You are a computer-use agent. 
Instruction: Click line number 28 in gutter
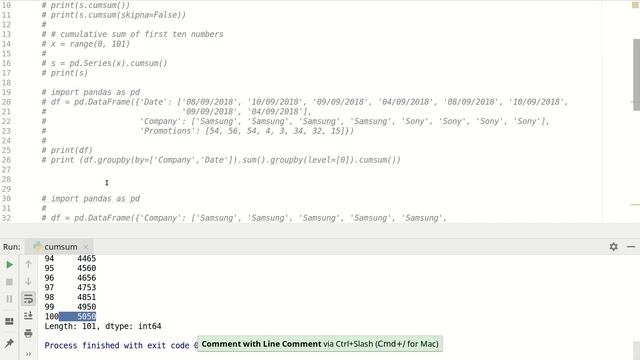(6, 179)
